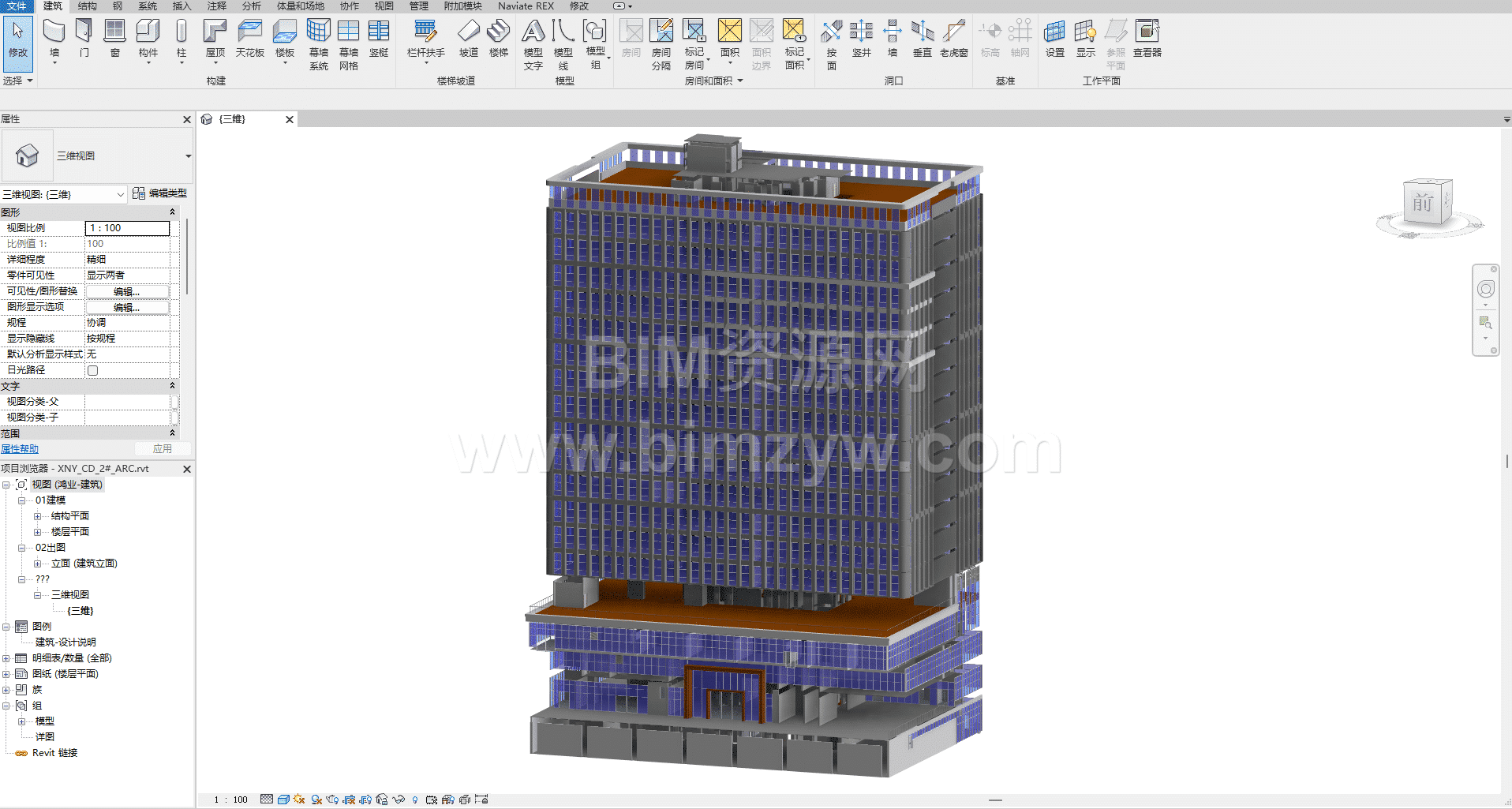Open the 体量和场地 ribbon tab
The width and height of the screenshot is (1512, 809).
click(x=300, y=6)
